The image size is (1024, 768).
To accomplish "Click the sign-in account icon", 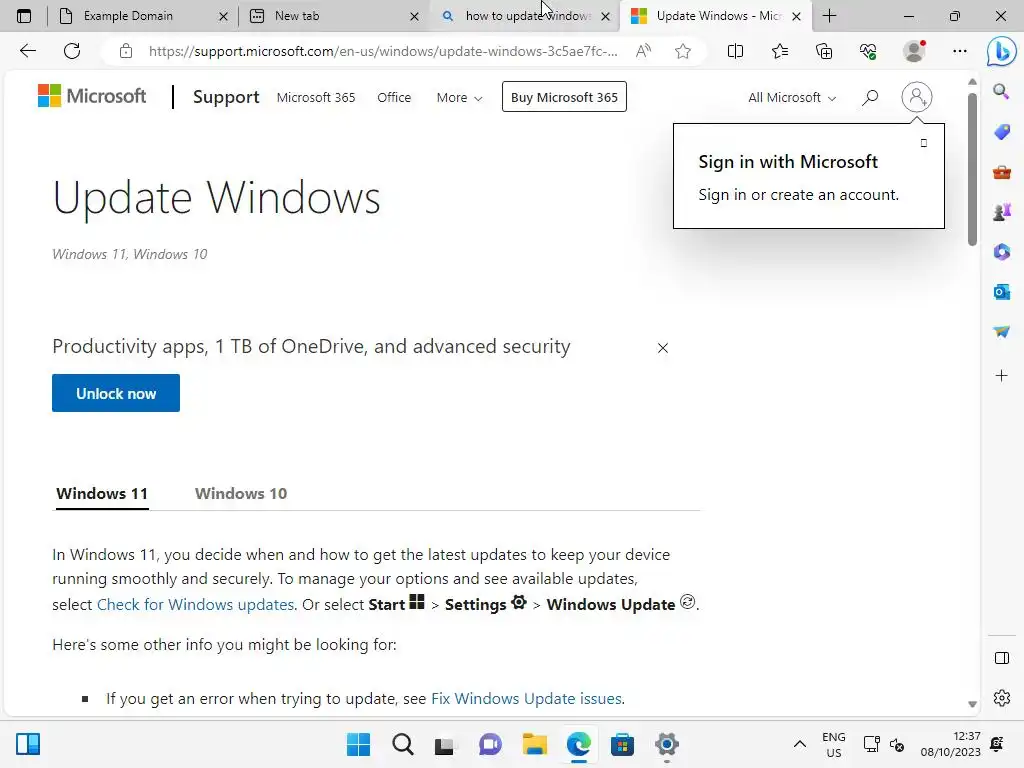I will tap(916, 97).
